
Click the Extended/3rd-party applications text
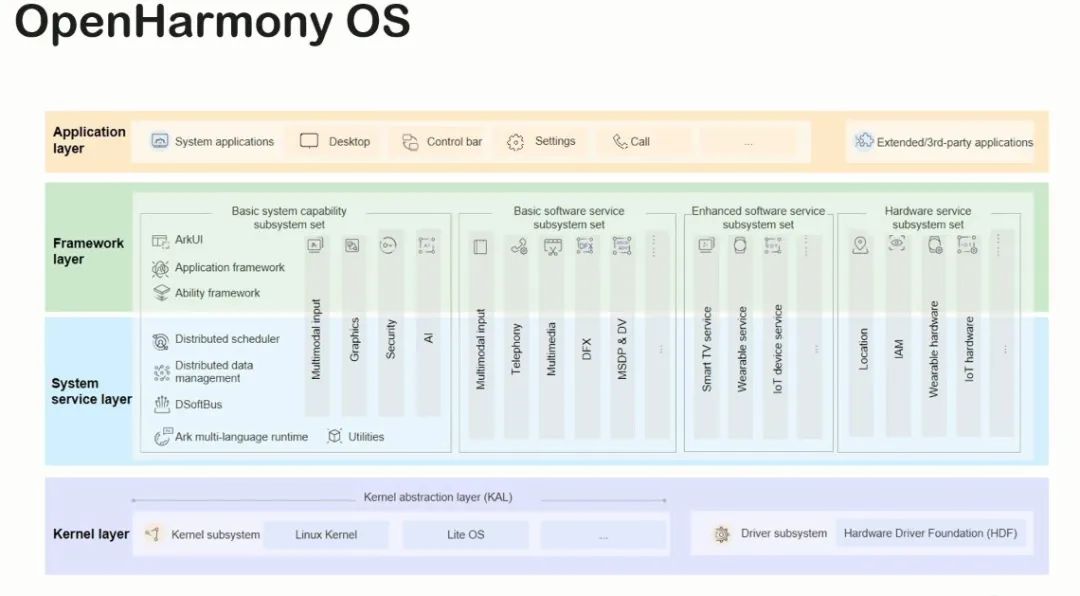955,143
